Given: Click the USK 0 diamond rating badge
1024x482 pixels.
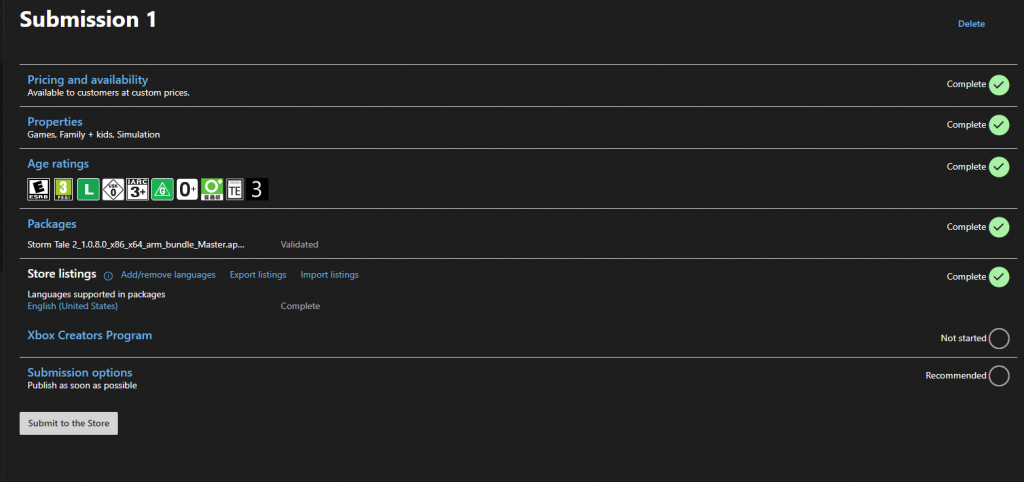Looking at the screenshot, I should click(113, 188).
